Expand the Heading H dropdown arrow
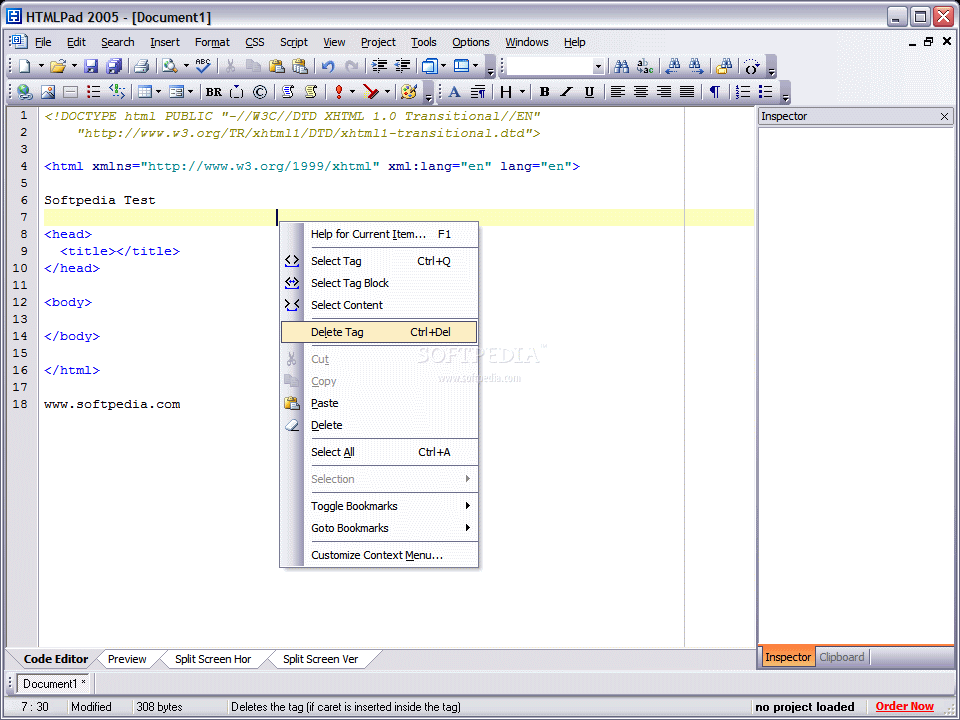Viewport: 960px width, 720px height. tap(522, 92)
